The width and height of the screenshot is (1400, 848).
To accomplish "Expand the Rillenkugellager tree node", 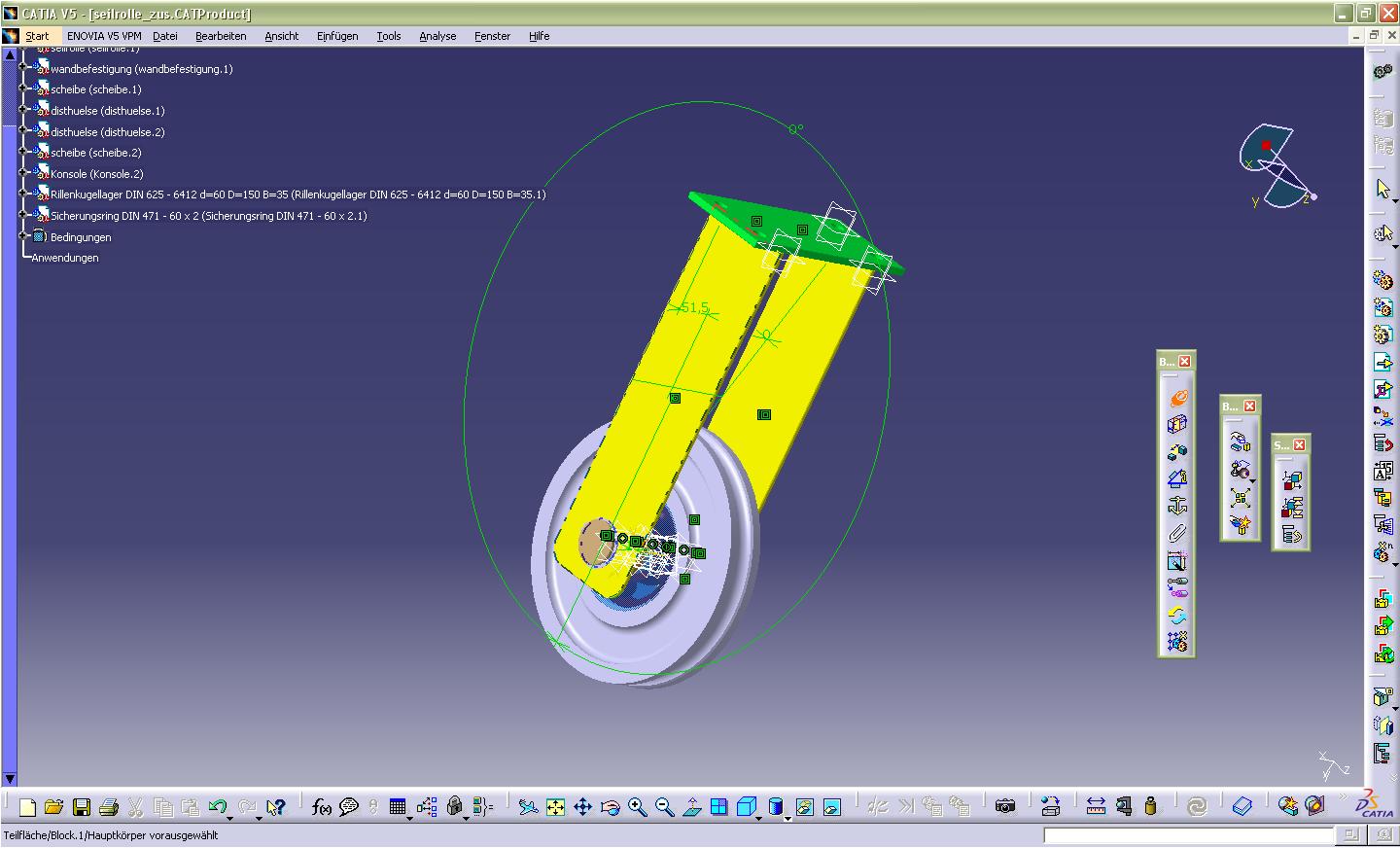I will click(x=23, y=194).
